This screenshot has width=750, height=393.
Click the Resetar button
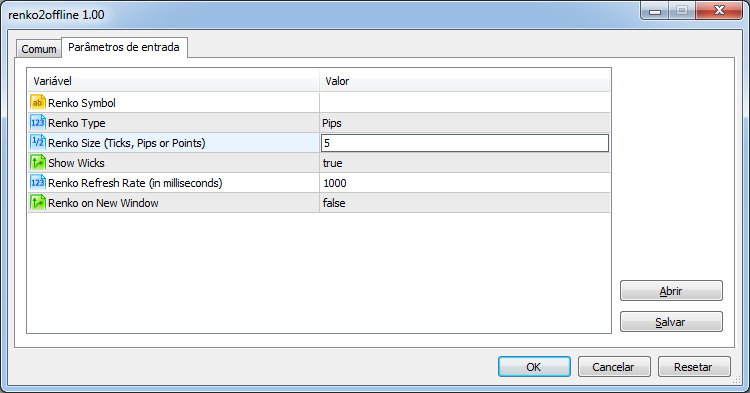[x=694, y=367]
